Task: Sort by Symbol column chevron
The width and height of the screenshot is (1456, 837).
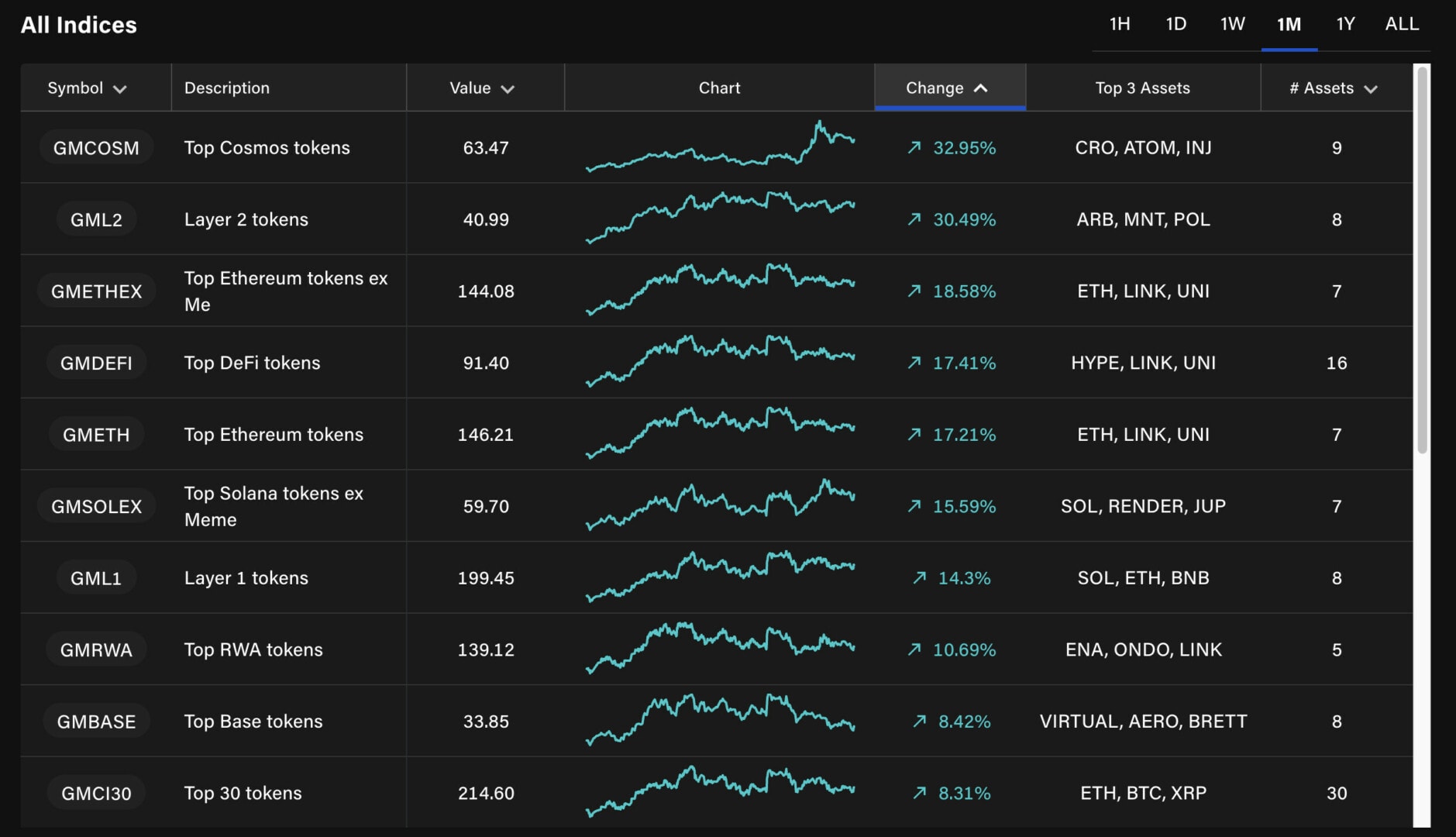Action: coord(120,89)
